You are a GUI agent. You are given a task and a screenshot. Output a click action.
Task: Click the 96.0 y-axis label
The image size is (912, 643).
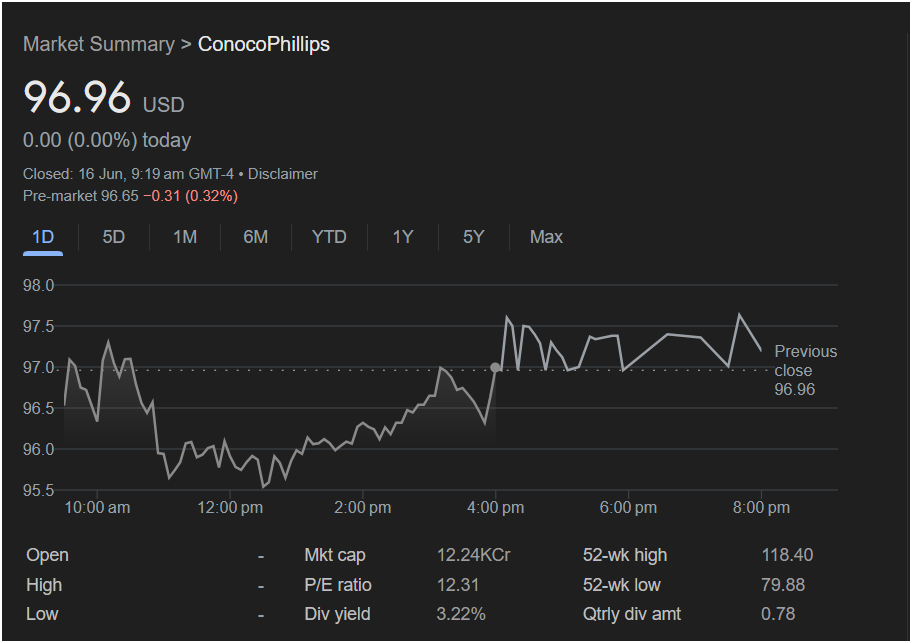[x=38, y=449]
